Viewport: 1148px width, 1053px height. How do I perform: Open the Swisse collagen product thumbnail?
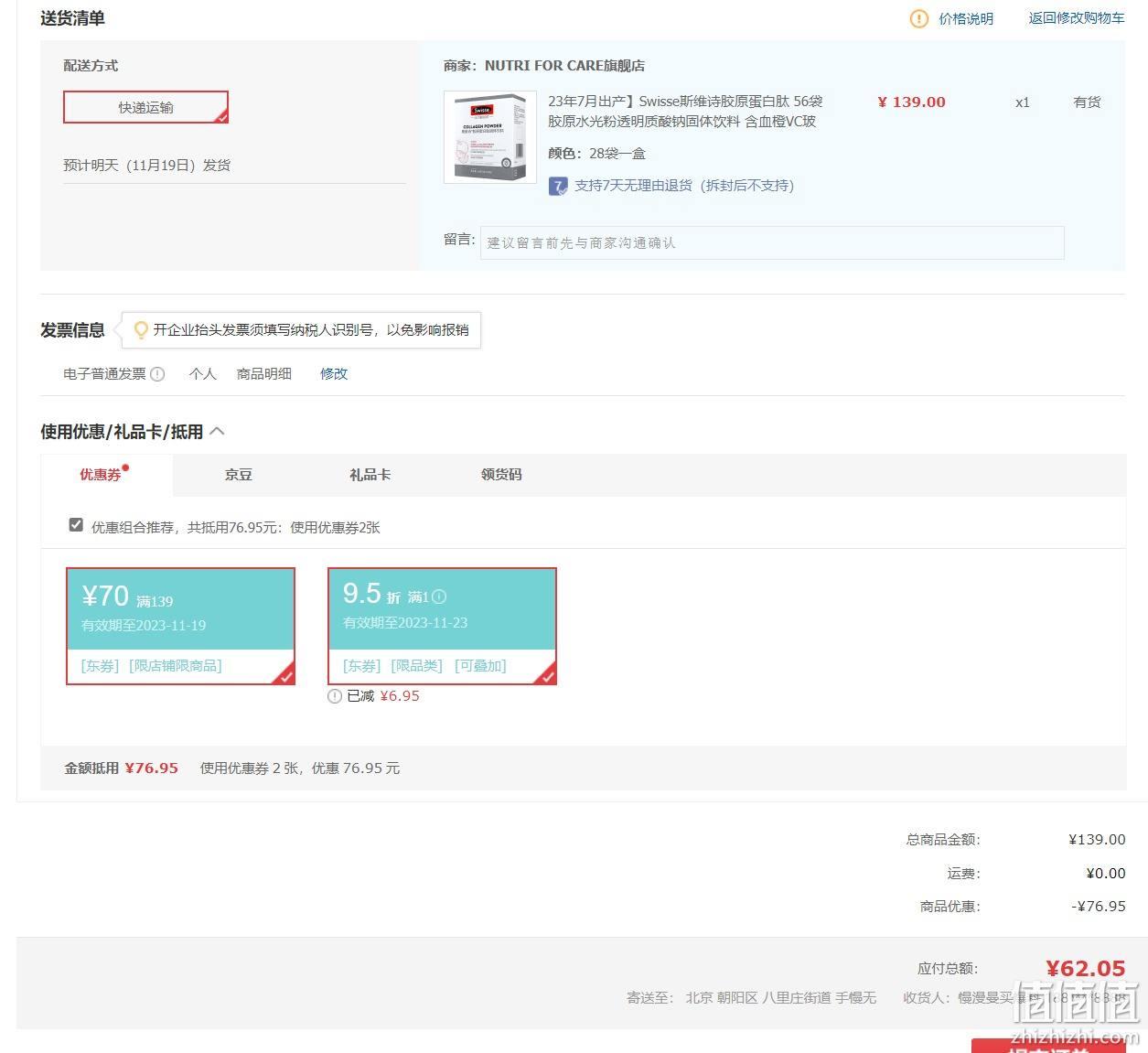(x=490, y=137)
